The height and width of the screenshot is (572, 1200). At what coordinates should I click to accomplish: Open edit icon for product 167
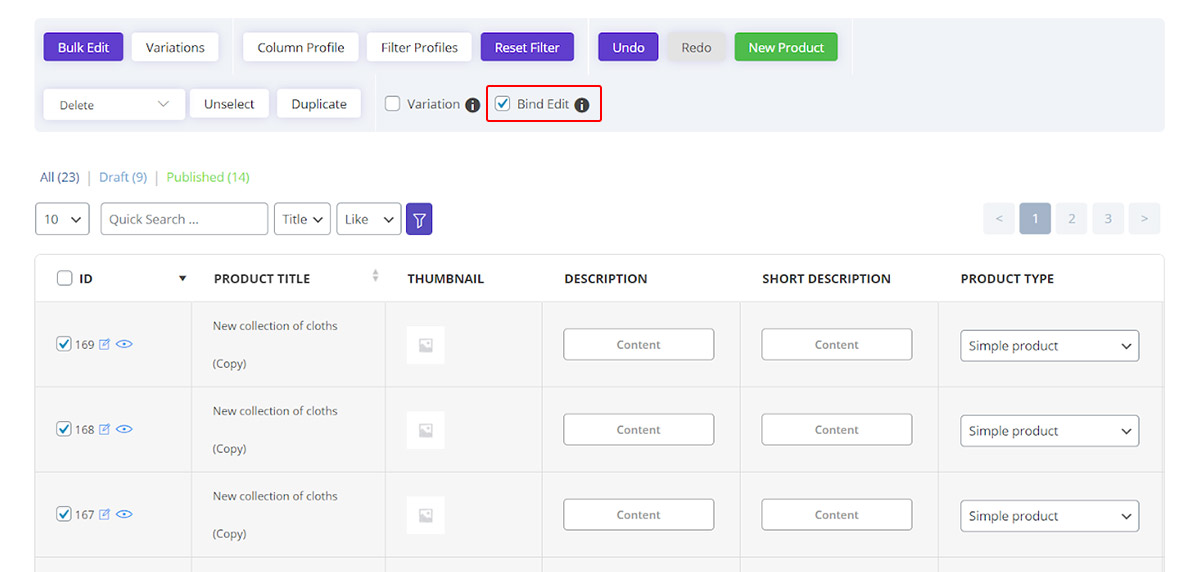click(x=104, y=514)
